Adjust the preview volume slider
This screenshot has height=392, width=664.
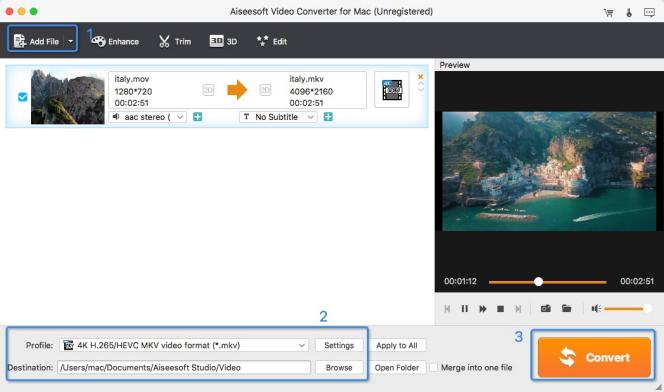point(627,309)
